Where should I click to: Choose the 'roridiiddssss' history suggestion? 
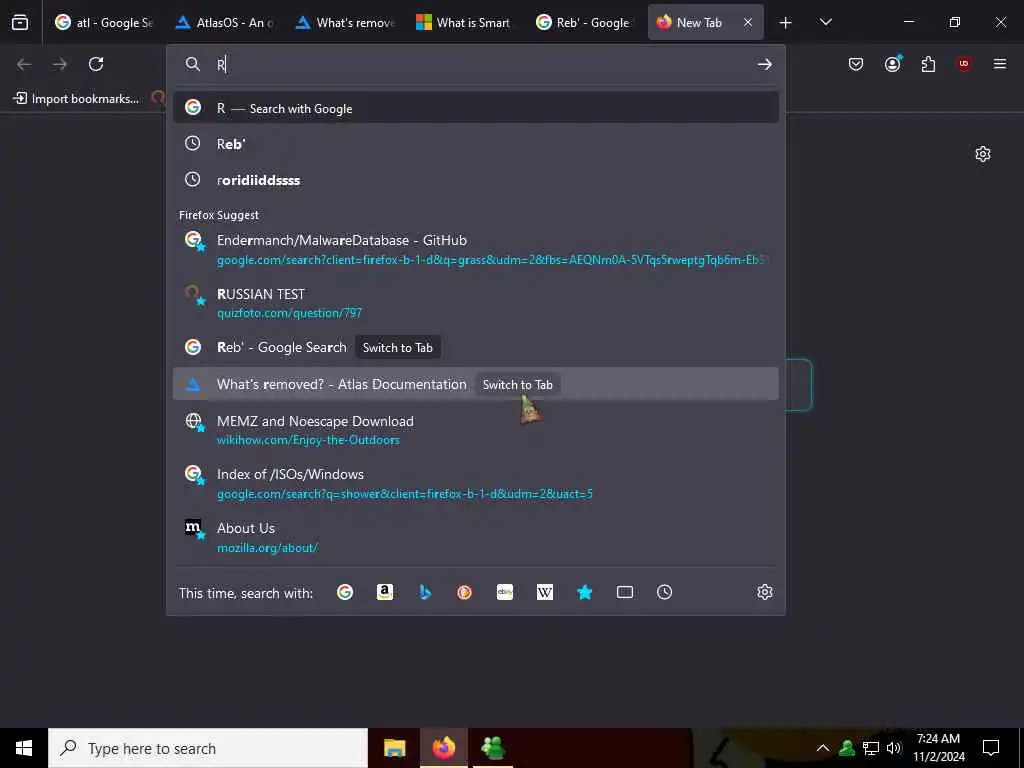[475, 180]
